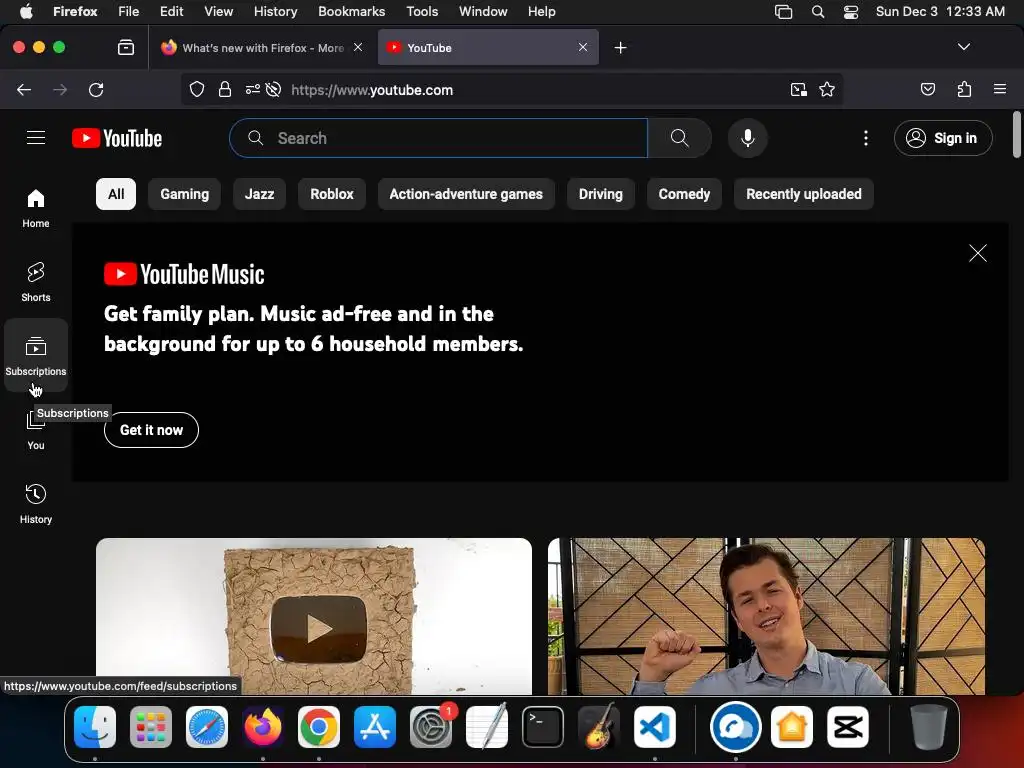
Task: Open History from sidebar
Action: coord(36,504)
